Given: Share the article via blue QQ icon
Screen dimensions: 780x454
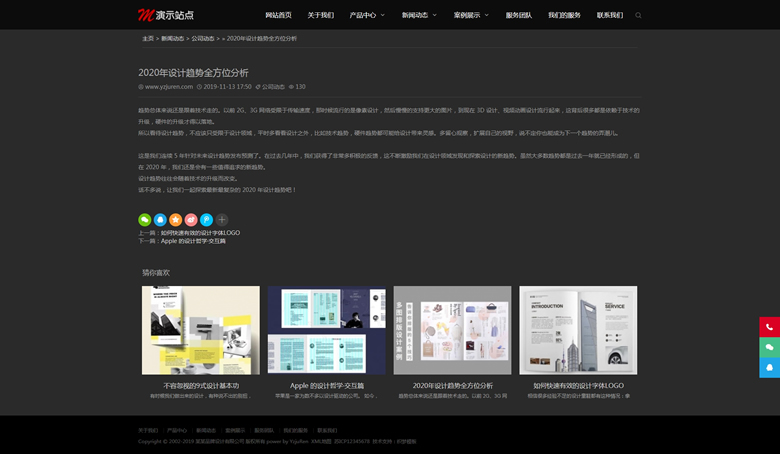Looking at the screenshot, I should click(x=160, y=220).
